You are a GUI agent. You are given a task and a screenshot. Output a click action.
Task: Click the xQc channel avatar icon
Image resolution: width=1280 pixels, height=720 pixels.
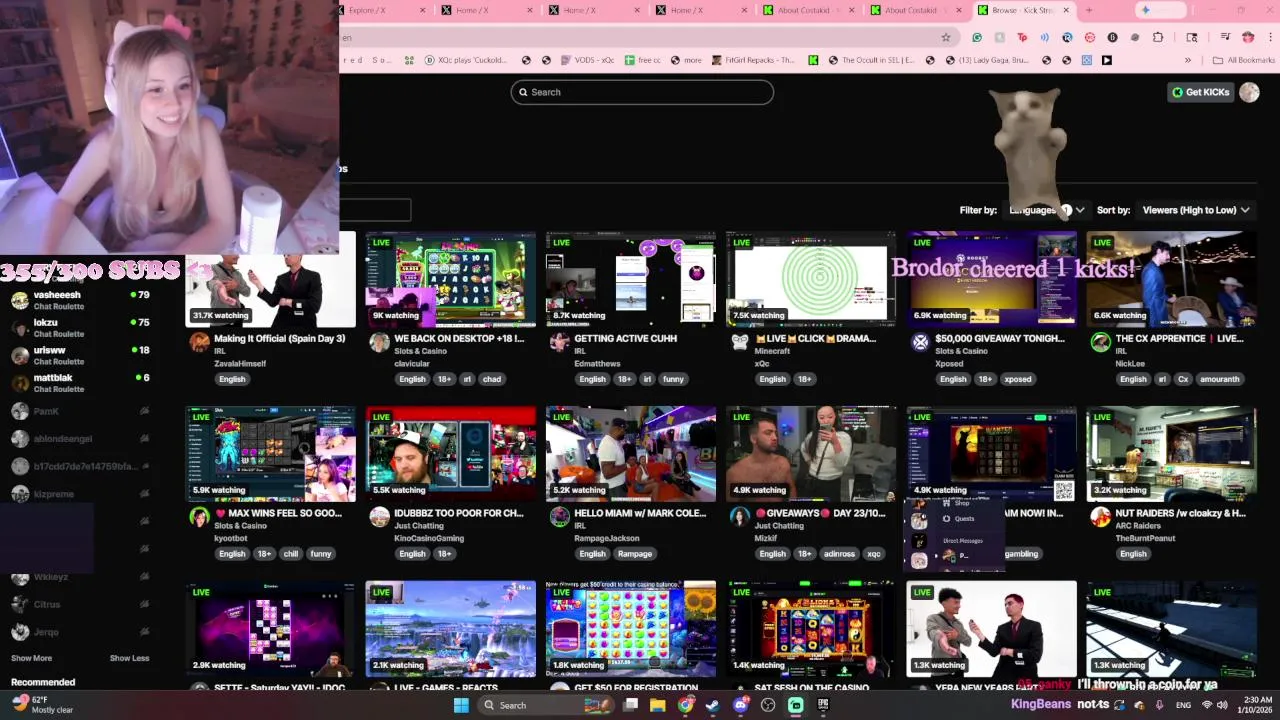[740, 342]
